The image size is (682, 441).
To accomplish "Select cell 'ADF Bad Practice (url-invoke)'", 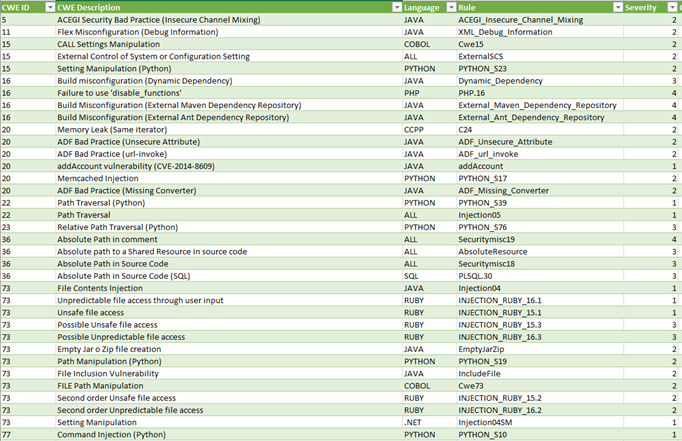I will 229,154.
